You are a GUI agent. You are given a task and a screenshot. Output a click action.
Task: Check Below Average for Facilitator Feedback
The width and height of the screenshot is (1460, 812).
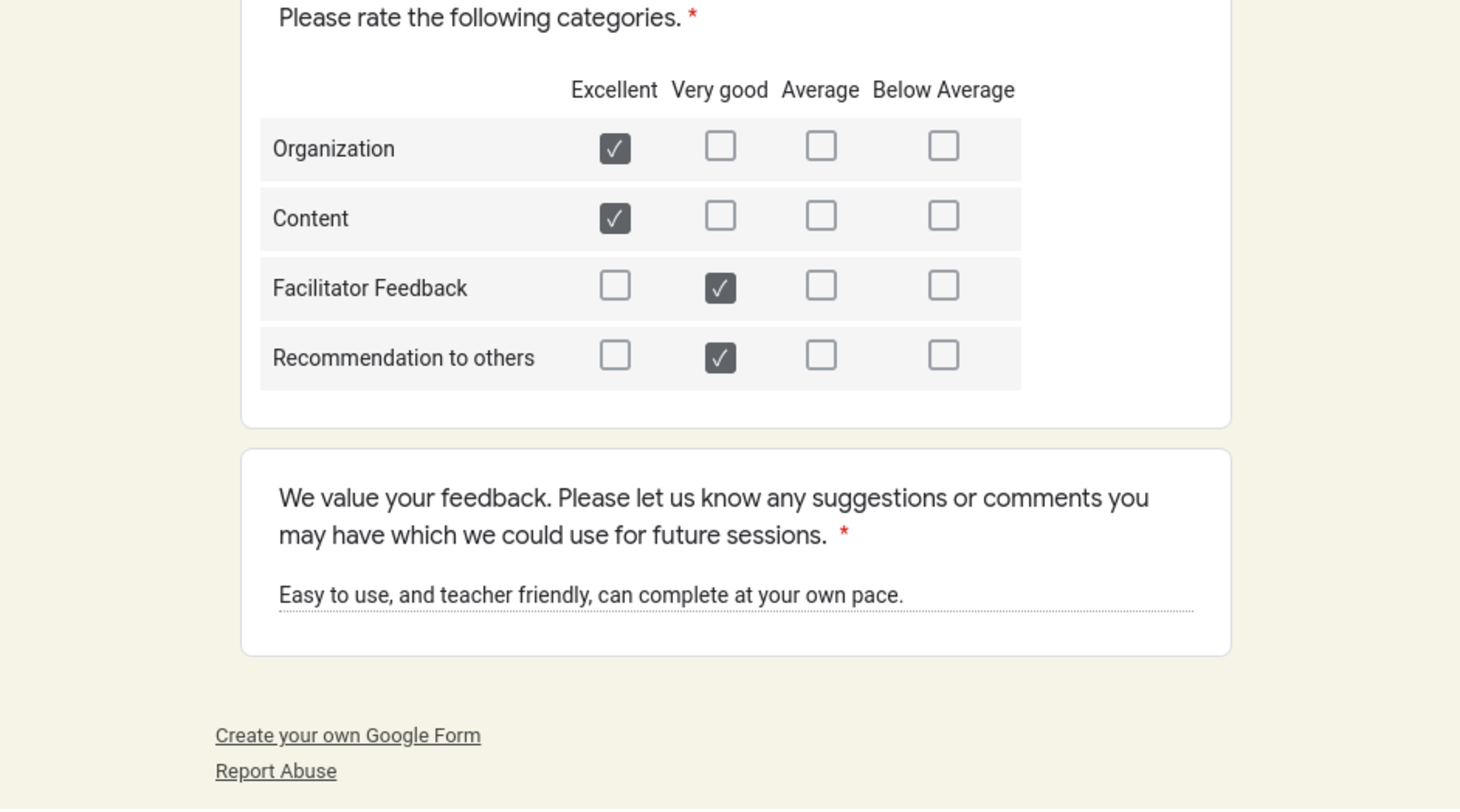click(x=943, y=286)
